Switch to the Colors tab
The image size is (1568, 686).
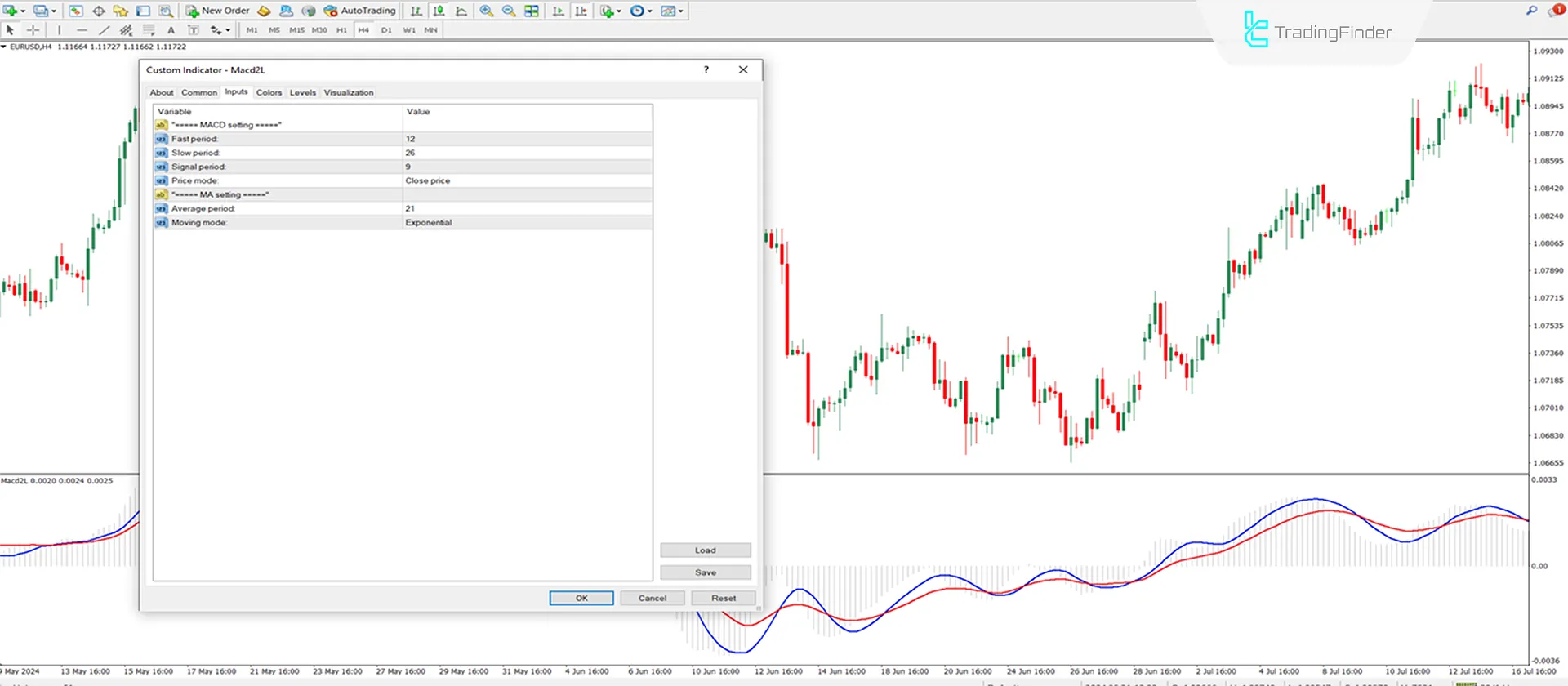[269, 92]
